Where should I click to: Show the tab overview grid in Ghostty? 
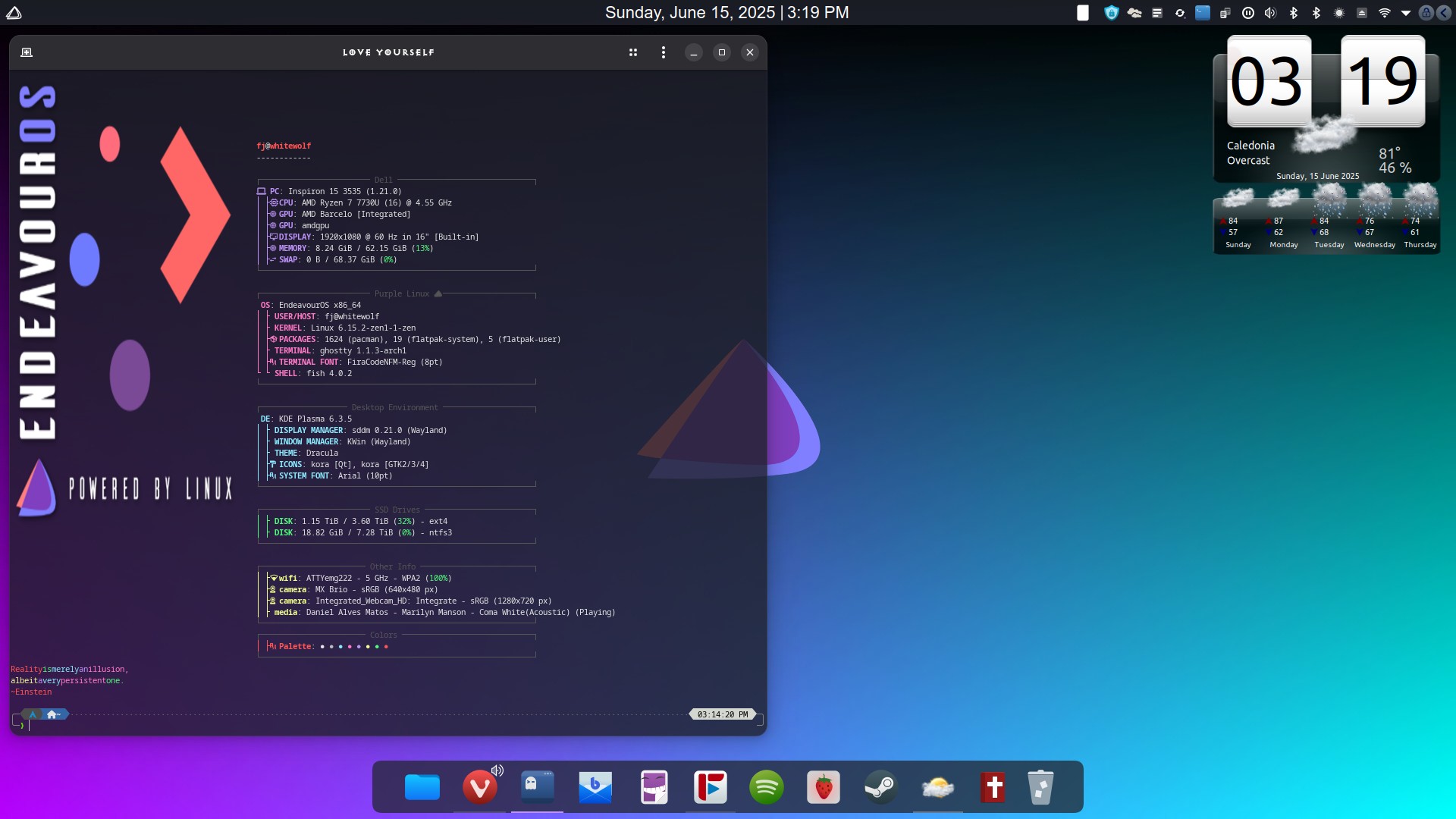pos(633,52)
